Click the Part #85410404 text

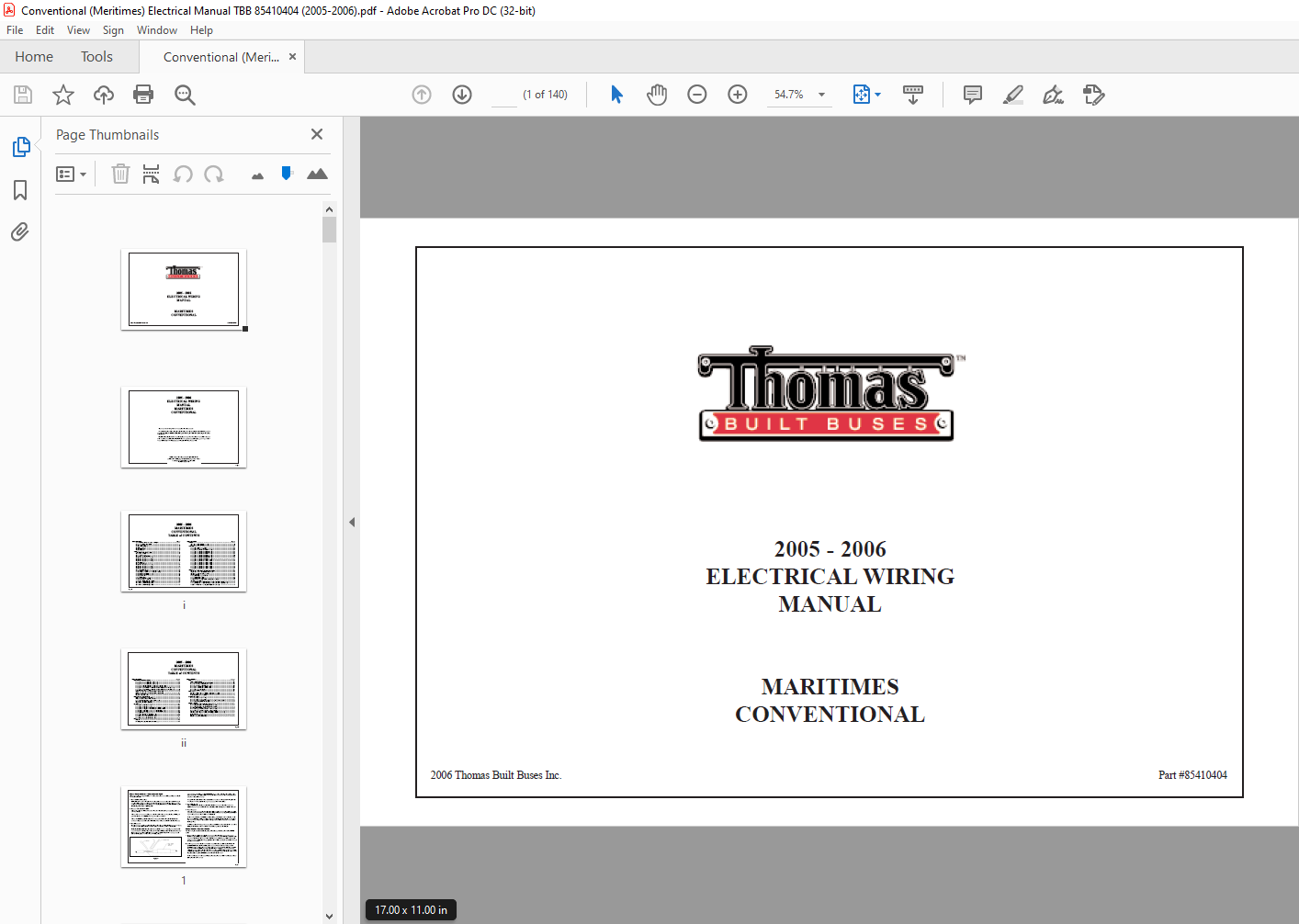point(1192,775)
